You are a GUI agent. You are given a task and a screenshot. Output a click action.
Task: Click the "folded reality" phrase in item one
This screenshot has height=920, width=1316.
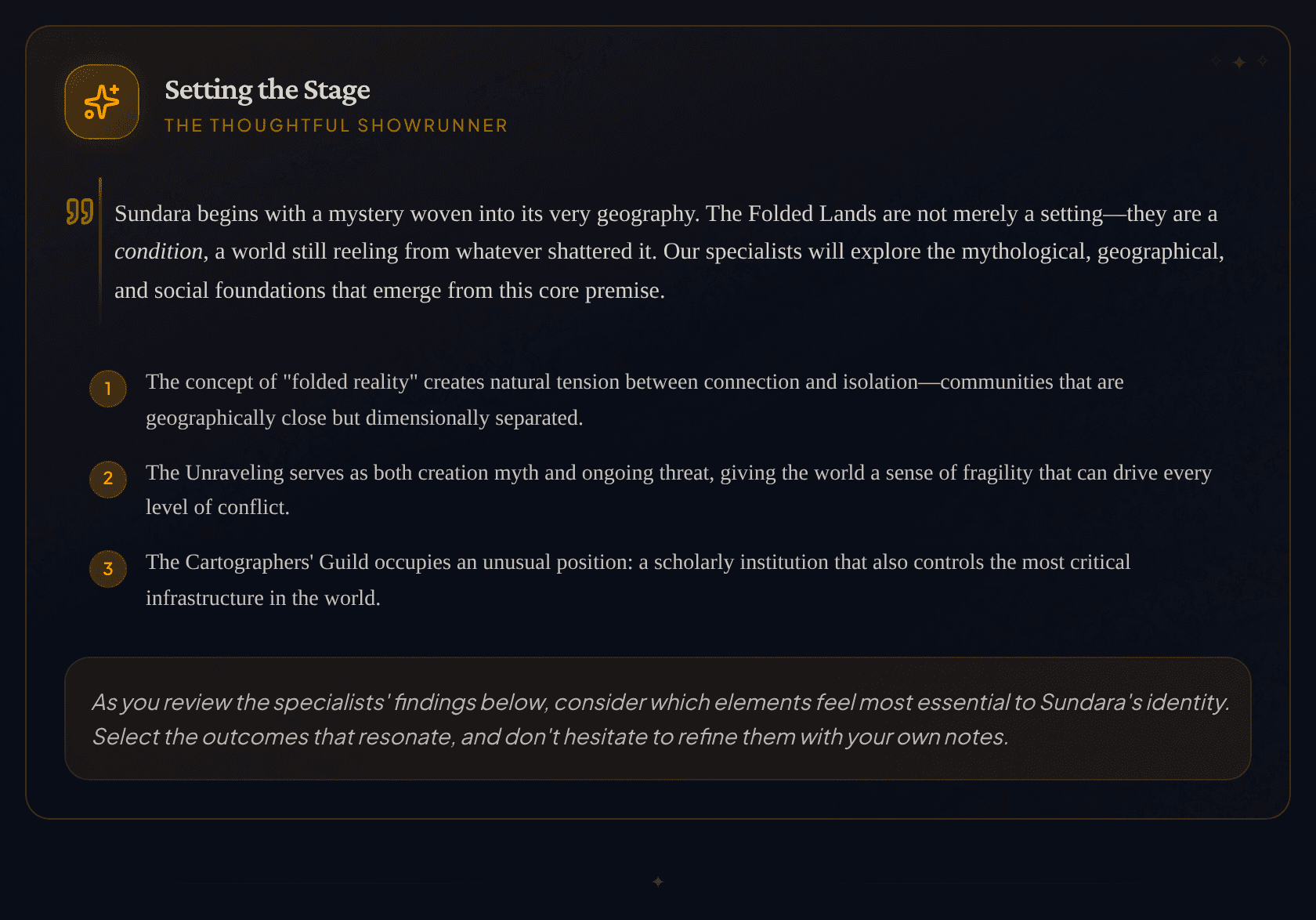[x=350, y=382]
